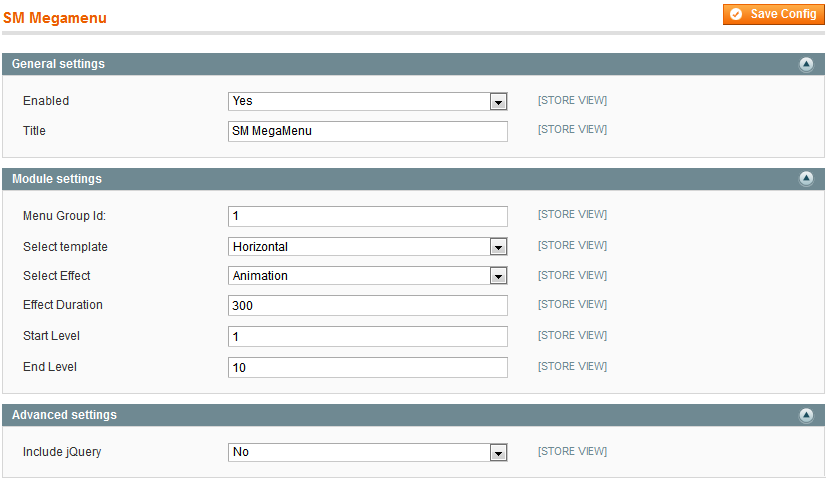Focus the Title text field

368,131
